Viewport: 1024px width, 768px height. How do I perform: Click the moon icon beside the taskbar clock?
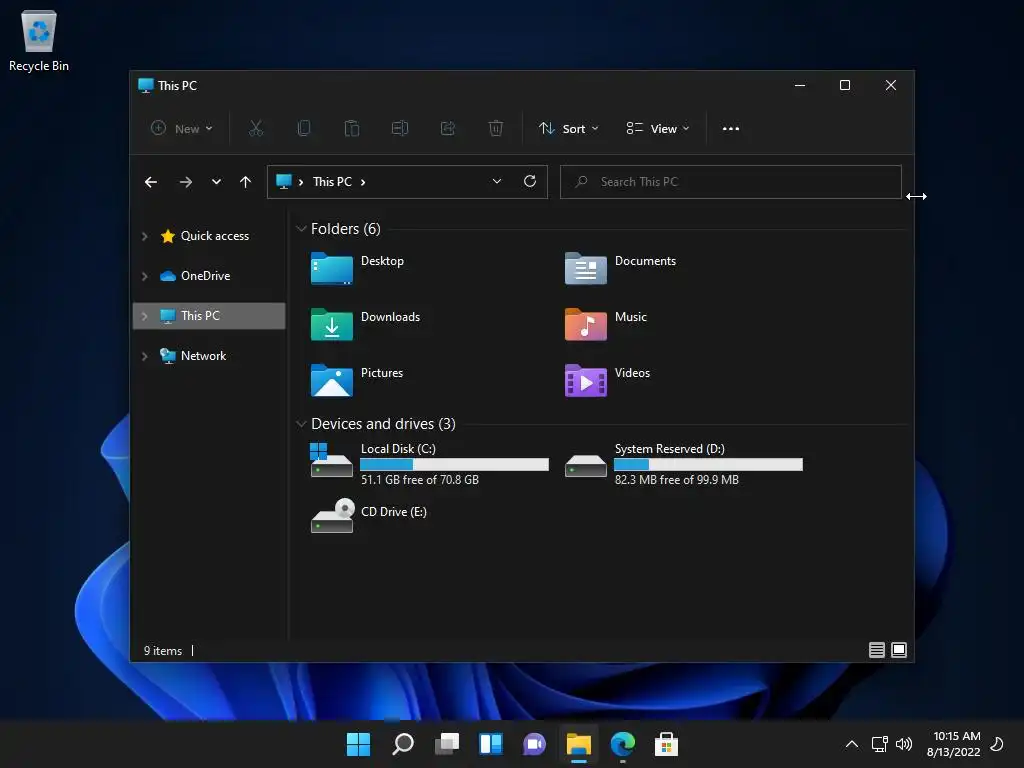tap(997, 744)
